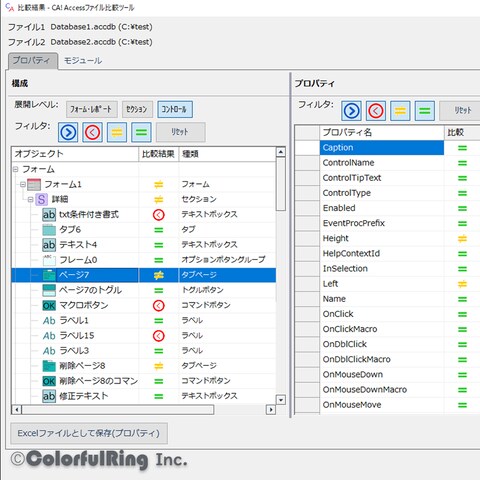Click the マクロボタン OK icon
Image resolution: width=480 pixels, height=480 pixels.
pyautogui.click(x=49, y=305)
